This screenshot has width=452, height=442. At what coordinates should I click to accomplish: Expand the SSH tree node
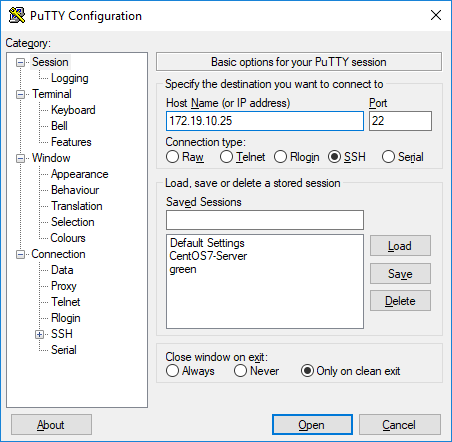point(40,334)
